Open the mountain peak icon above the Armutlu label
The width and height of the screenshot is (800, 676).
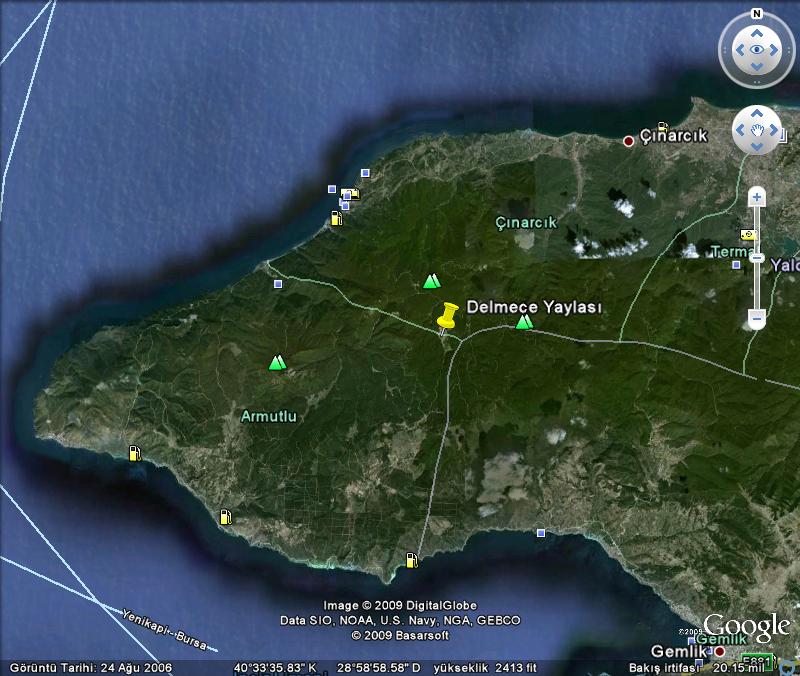(278, 362)
